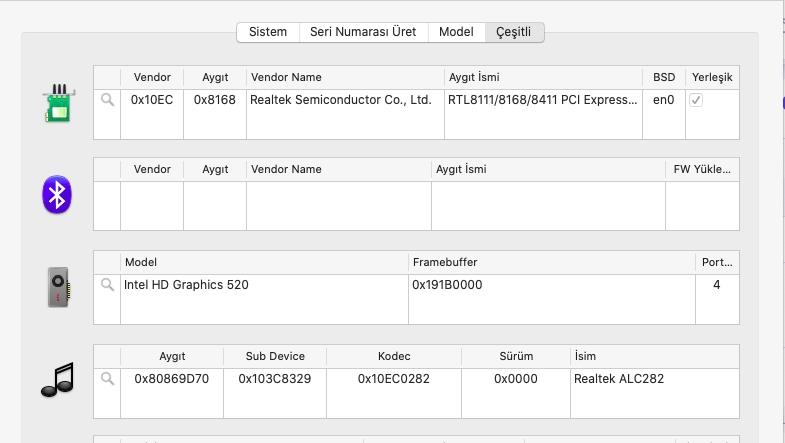Screen dimensions: 785x443
Task: Click the network card icon
Action: click(60, 102)
